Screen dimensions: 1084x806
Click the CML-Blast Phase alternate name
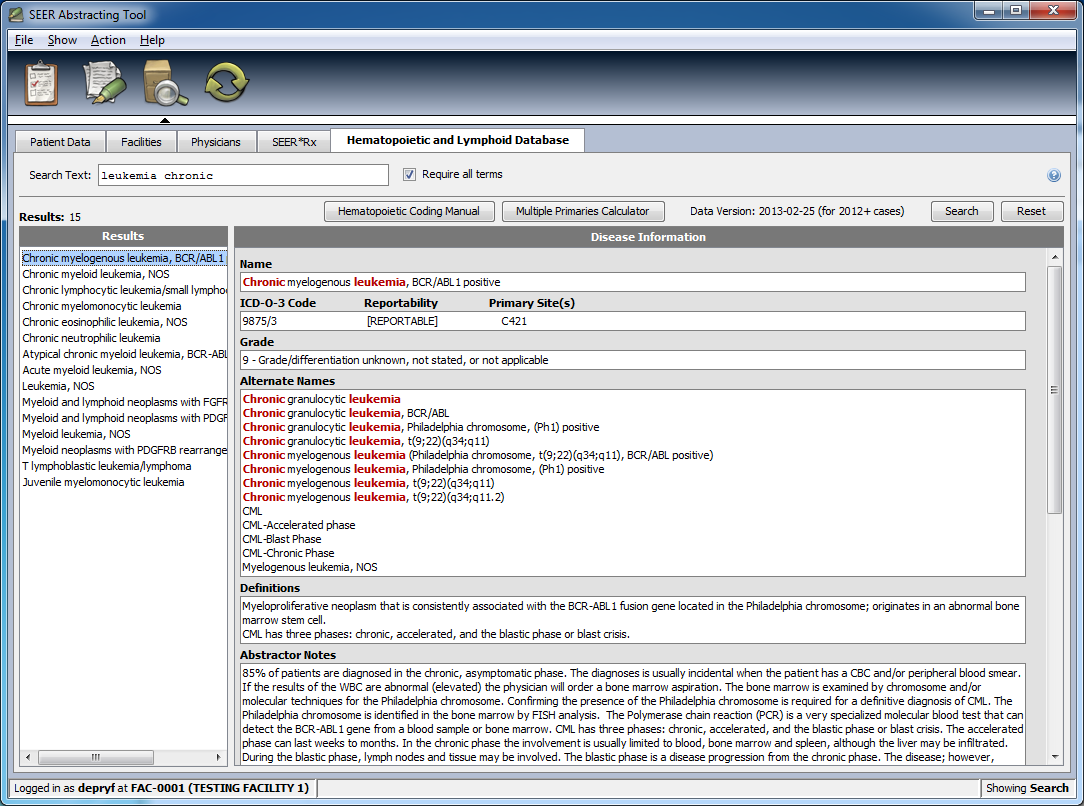(281, 539)
